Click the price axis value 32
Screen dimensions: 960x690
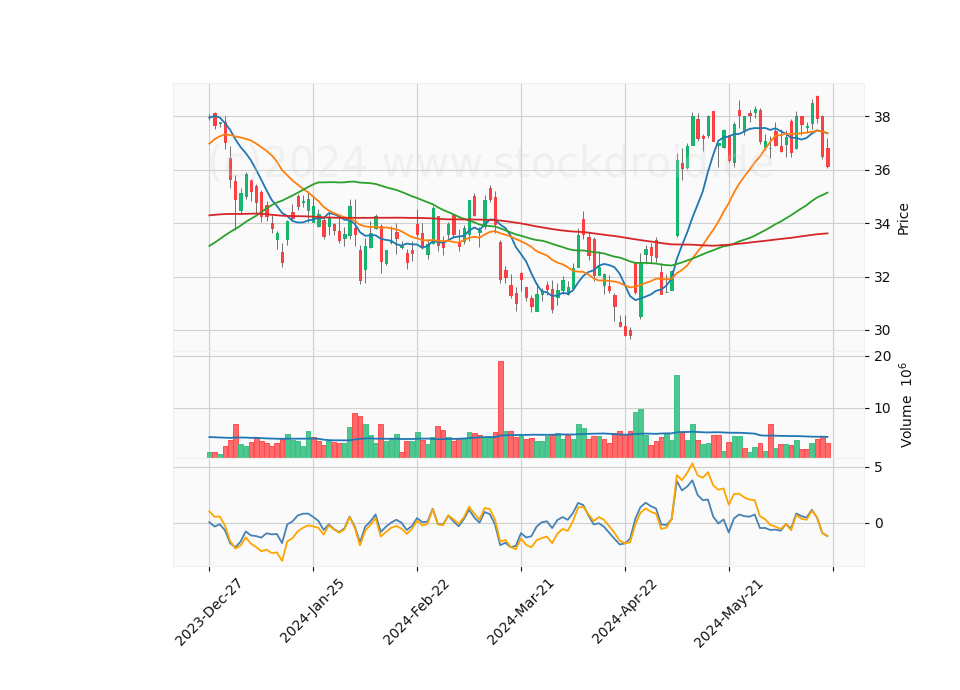[882, 277]
